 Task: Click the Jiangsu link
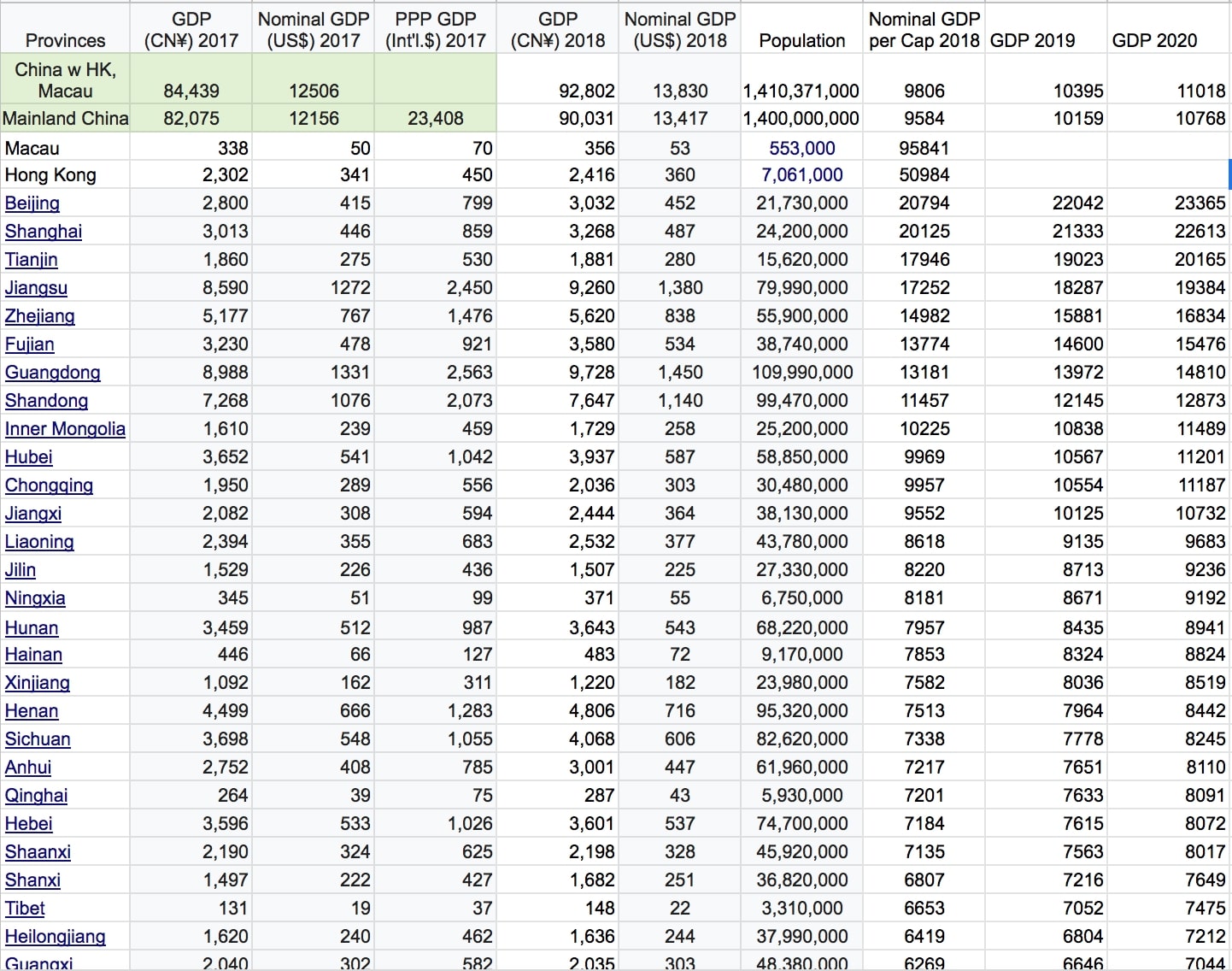tap(36, 288)
